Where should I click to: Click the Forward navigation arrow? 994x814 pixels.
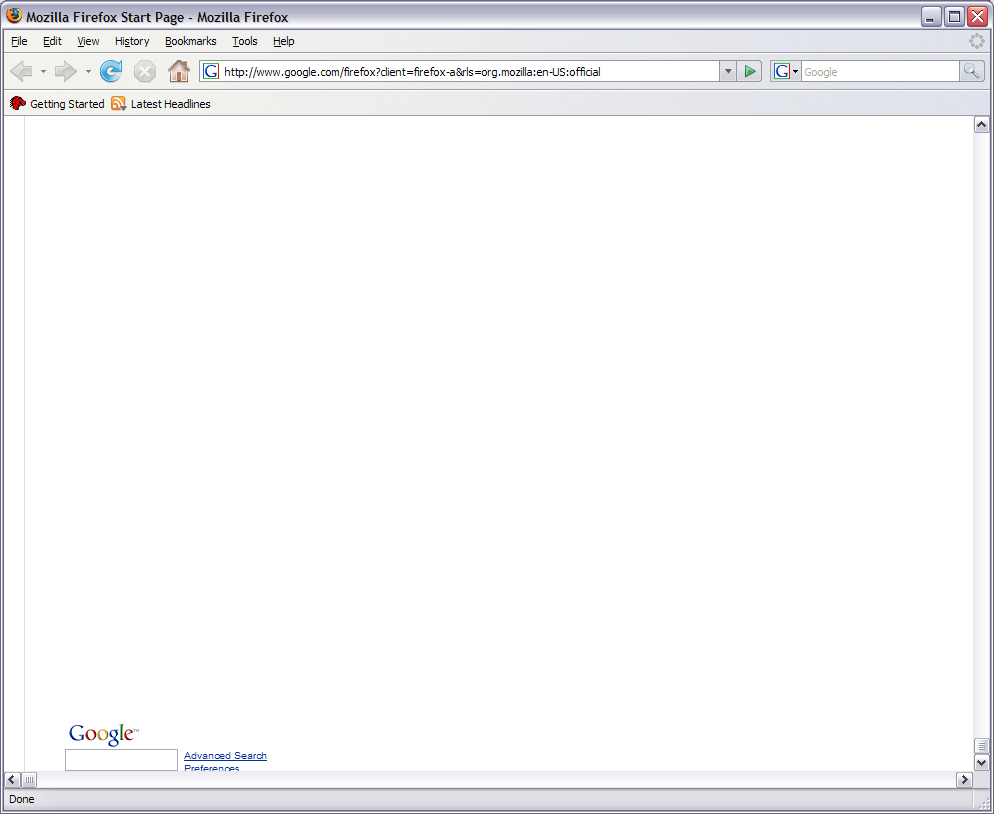pyautogui.click(x=65, y=71)
